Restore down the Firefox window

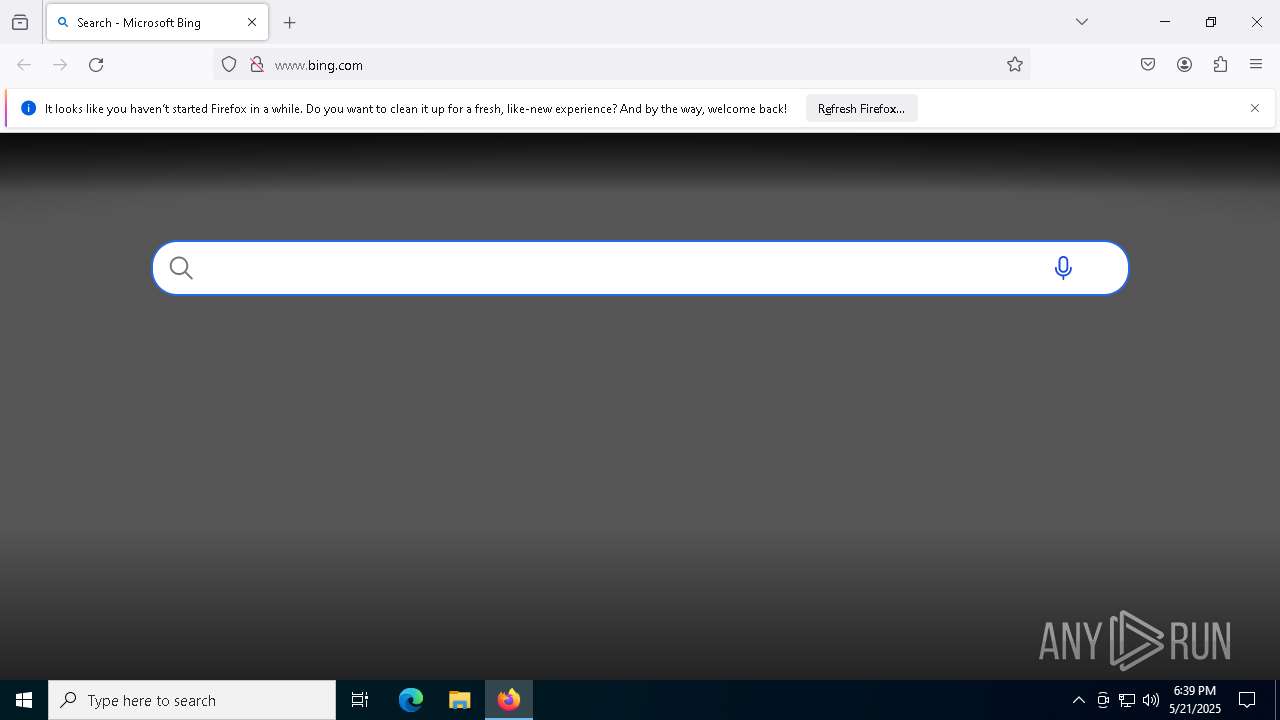1211,22
